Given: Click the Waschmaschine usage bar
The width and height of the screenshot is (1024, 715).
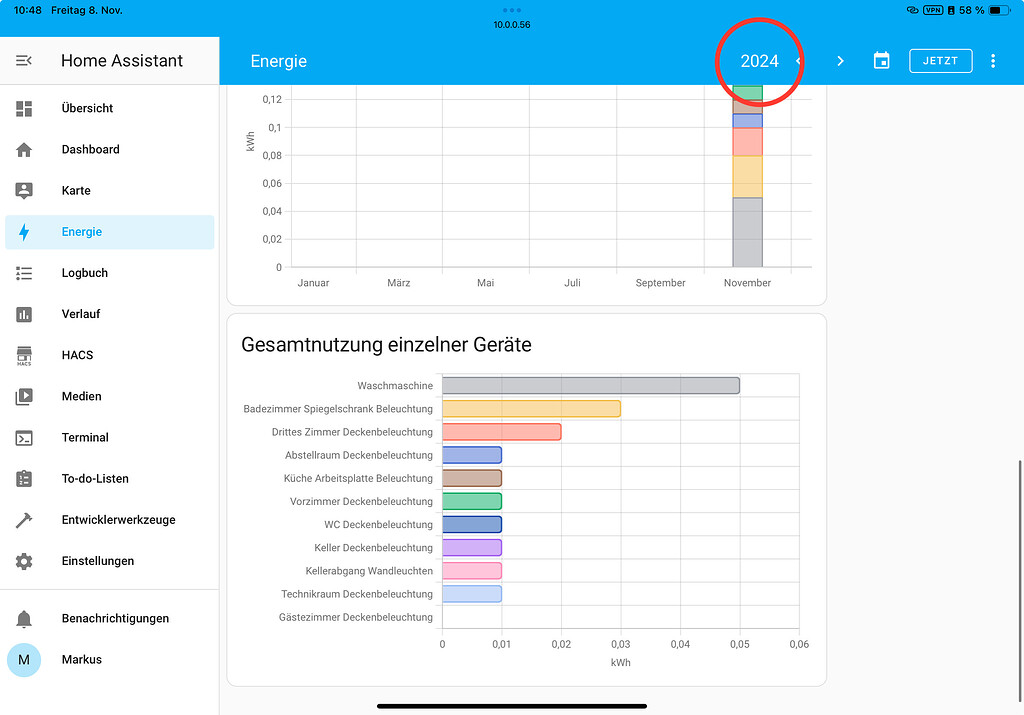Looking at the screenshot, I should click(591, 386).
